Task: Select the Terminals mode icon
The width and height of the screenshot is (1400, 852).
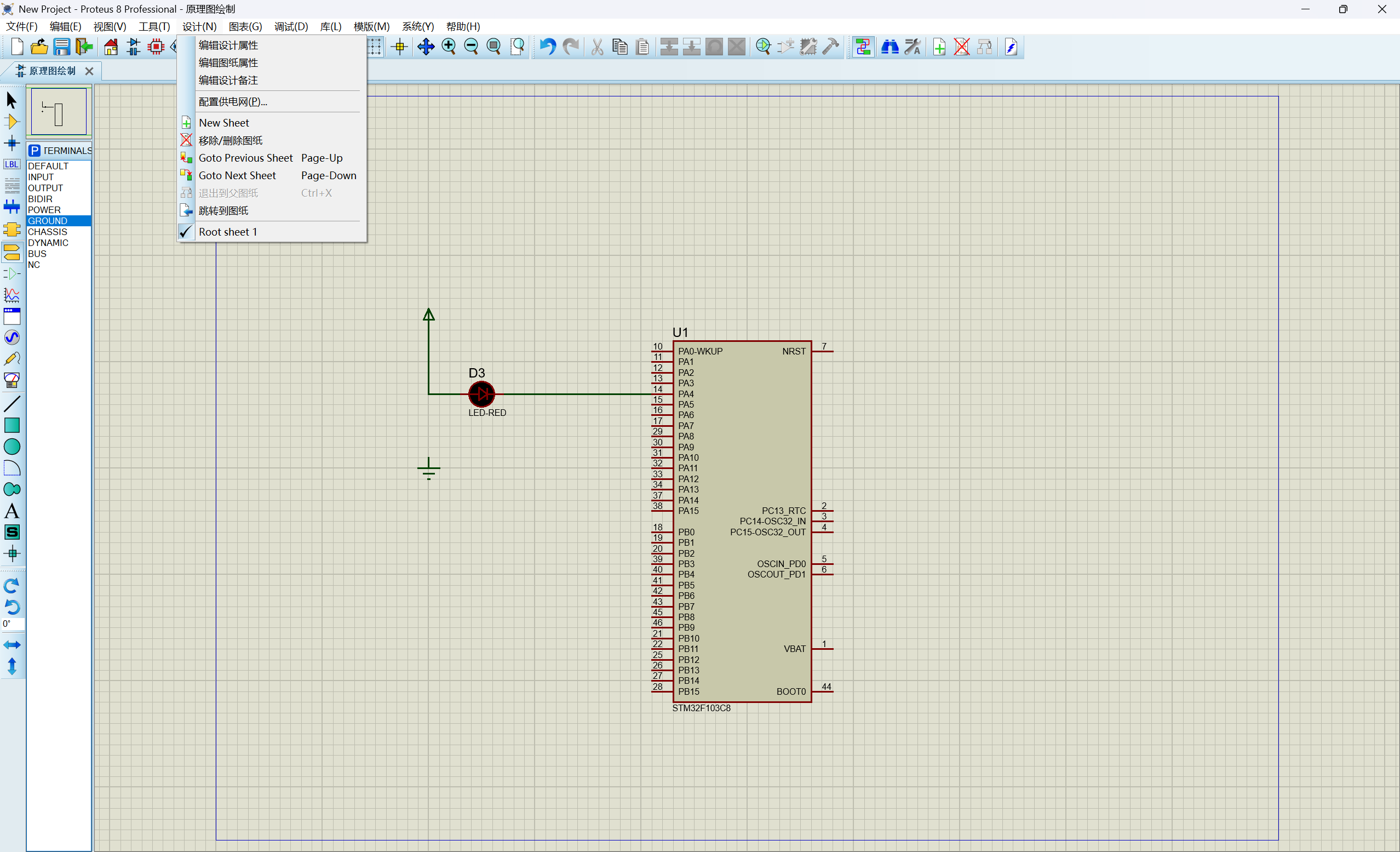Action: click(12, 252)
